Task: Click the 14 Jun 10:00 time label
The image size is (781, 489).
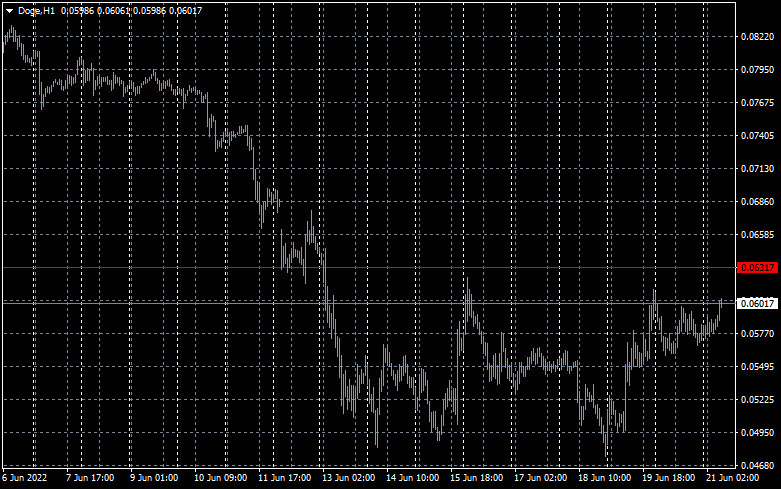Action: click(x=412, y=478)
